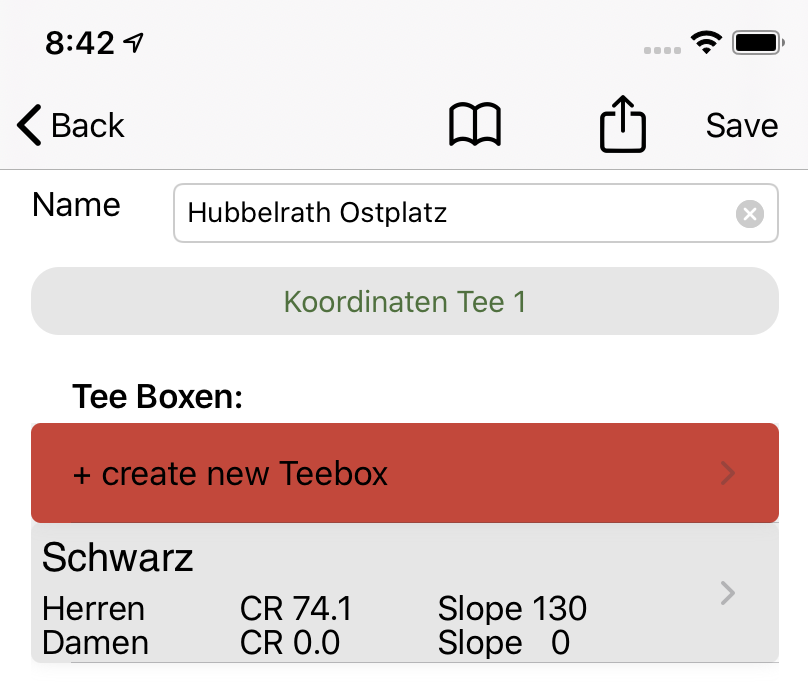
Task: Select the Schwarz tee box title
Action: tap(118, 558)
